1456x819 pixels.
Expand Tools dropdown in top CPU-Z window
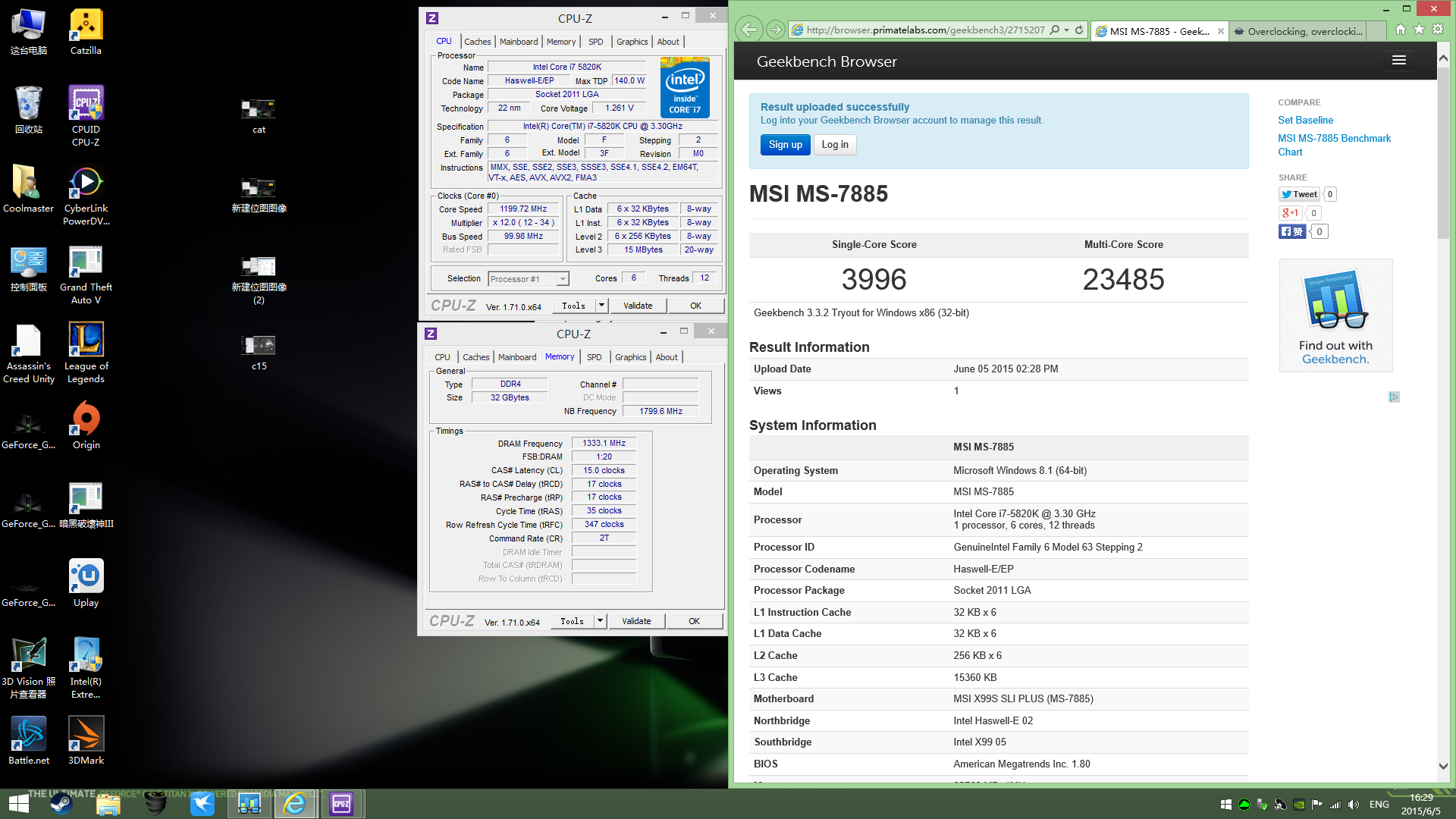click(x=601, y=306)
